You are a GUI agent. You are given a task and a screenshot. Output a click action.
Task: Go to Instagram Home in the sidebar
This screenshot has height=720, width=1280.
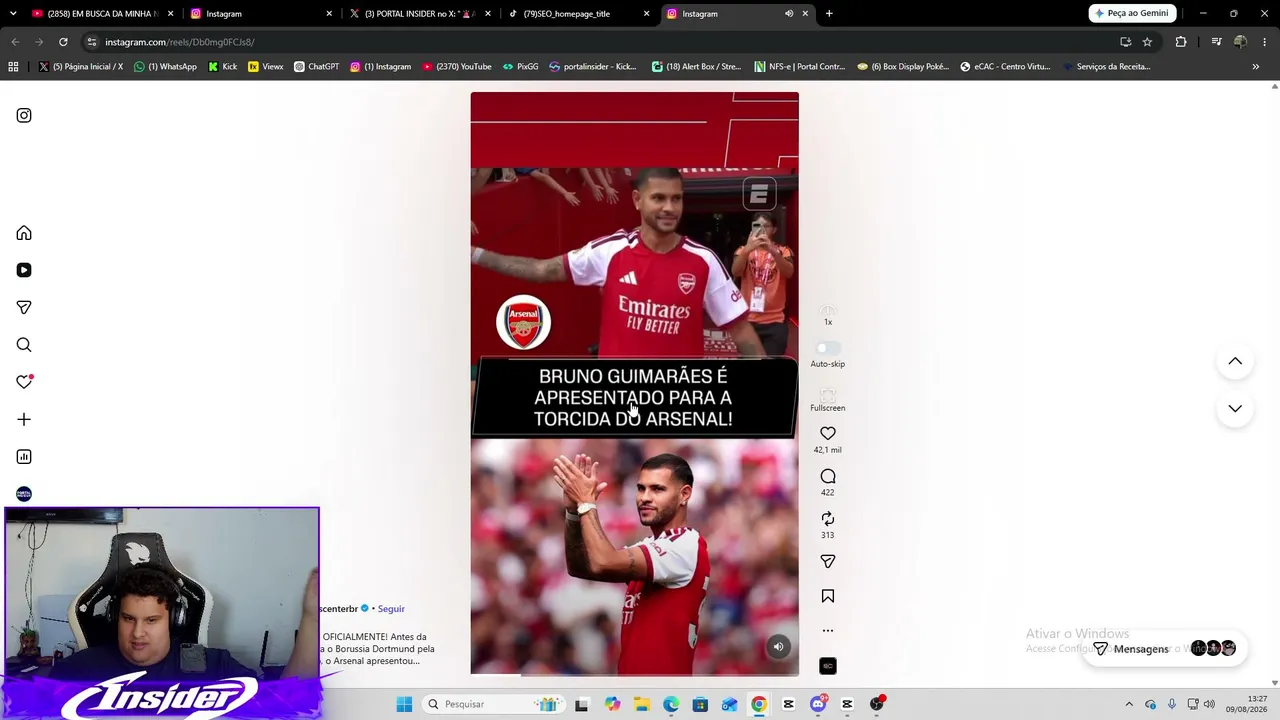pyautogui.click(x=24, y=233)
